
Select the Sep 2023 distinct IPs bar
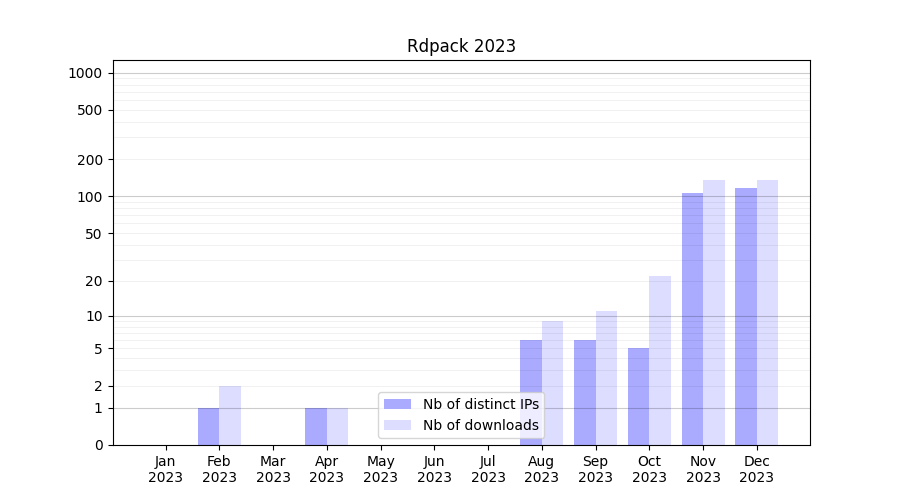click(x=585, y=392)
